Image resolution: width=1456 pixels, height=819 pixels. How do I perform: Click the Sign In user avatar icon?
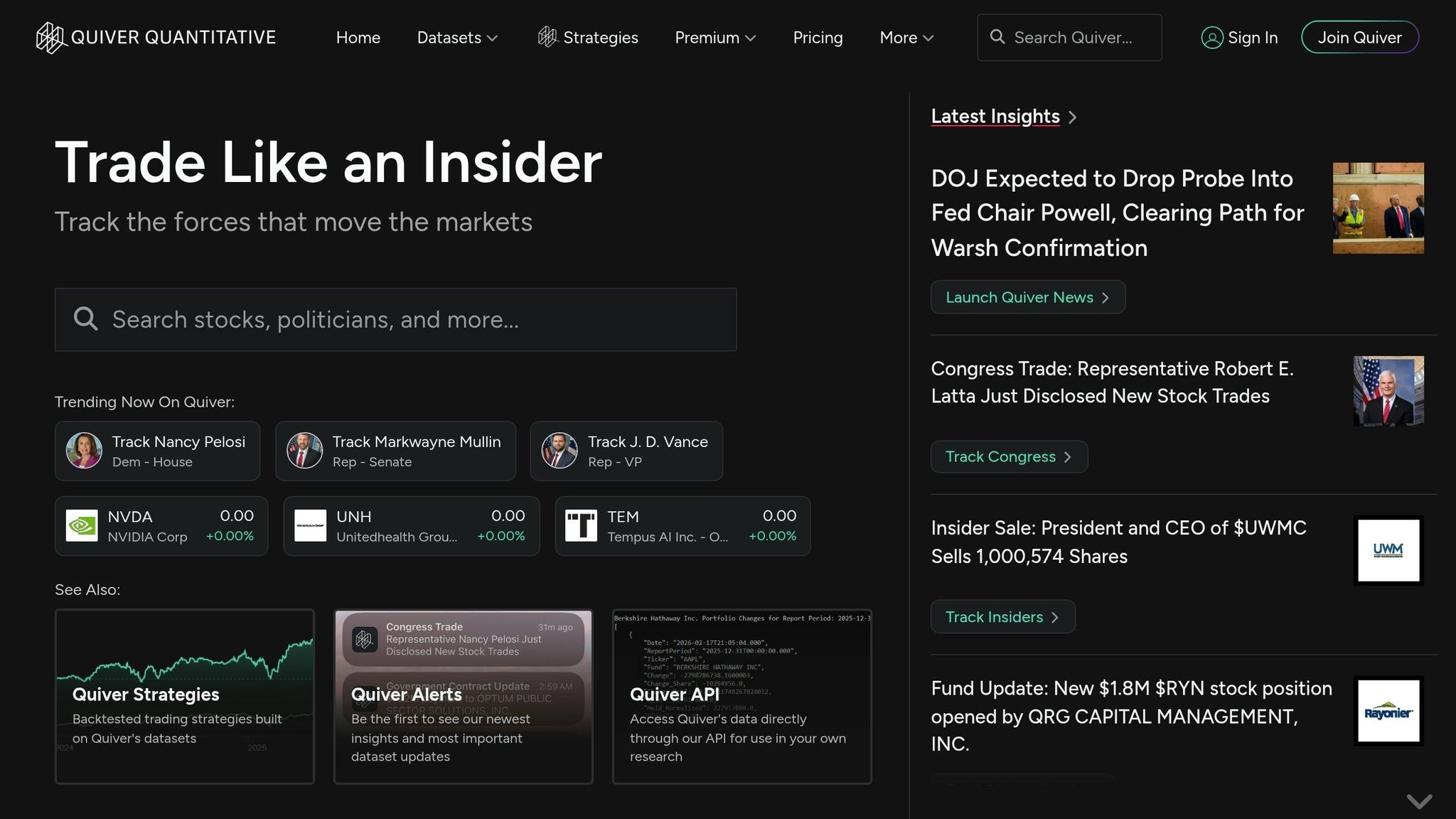point(1212,38)
